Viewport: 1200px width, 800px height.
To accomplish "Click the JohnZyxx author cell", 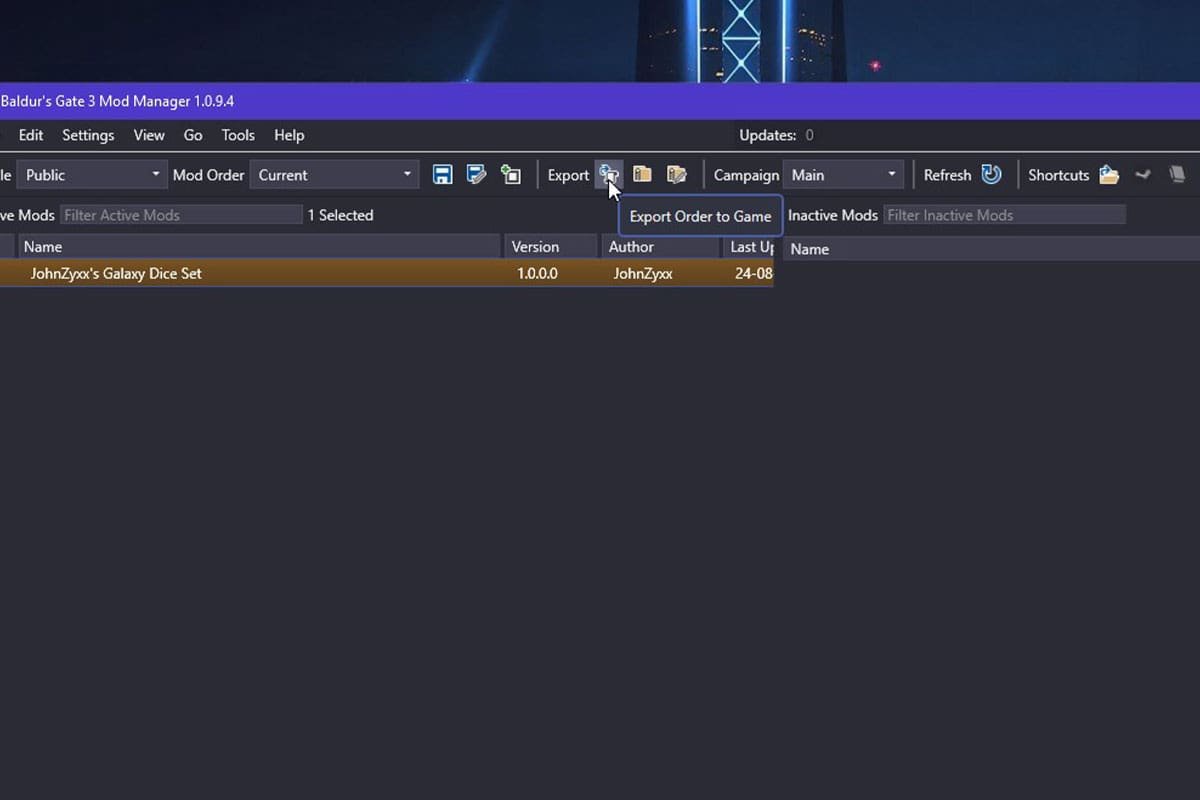I will [643, 273].
